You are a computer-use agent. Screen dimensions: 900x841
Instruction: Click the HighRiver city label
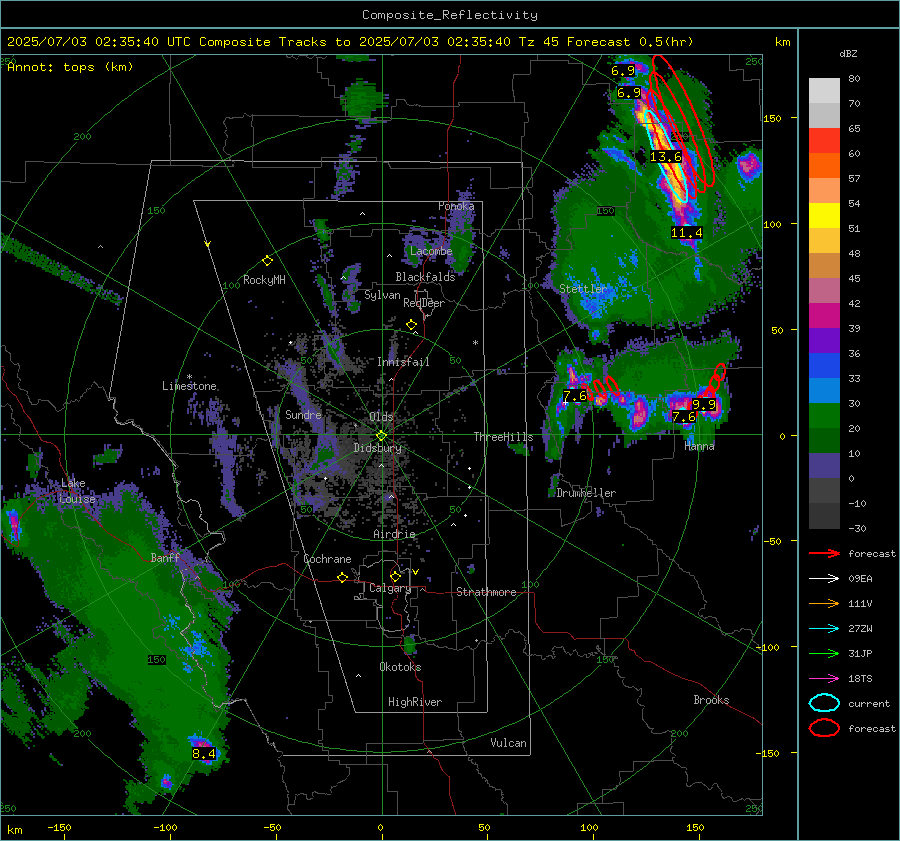[x=415, y=702]
